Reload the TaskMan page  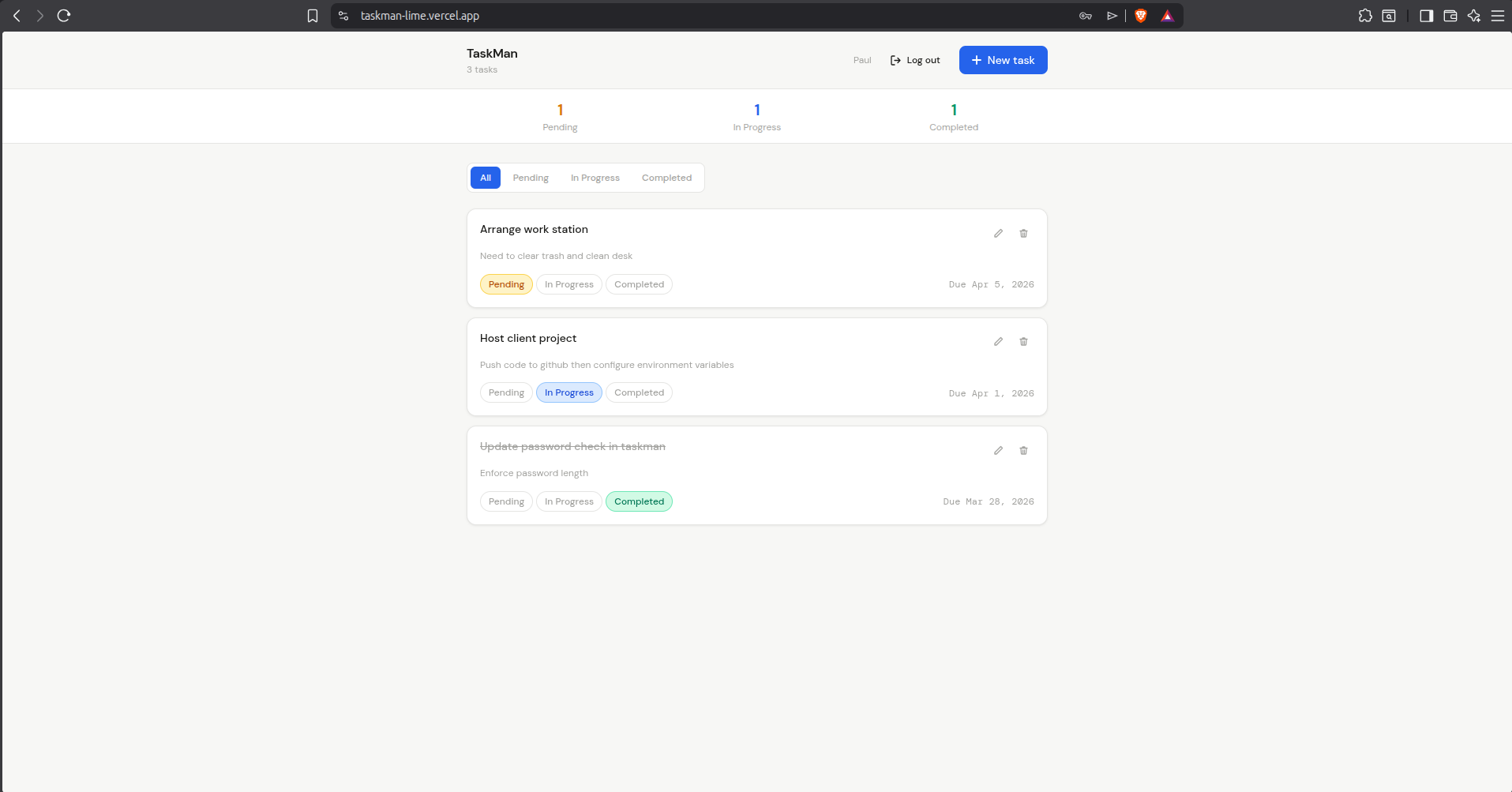pyautogui.click(x=63, y=15)
